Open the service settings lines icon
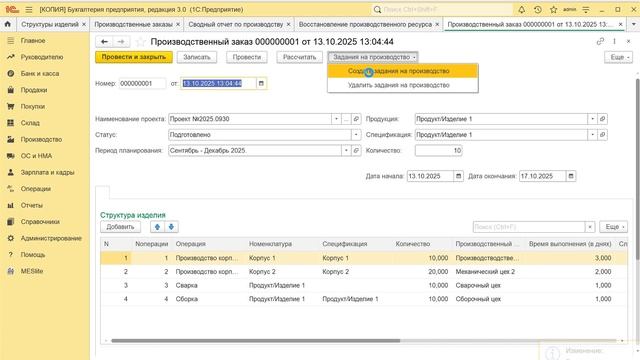The image size is (640, 360). coord(586,9)
